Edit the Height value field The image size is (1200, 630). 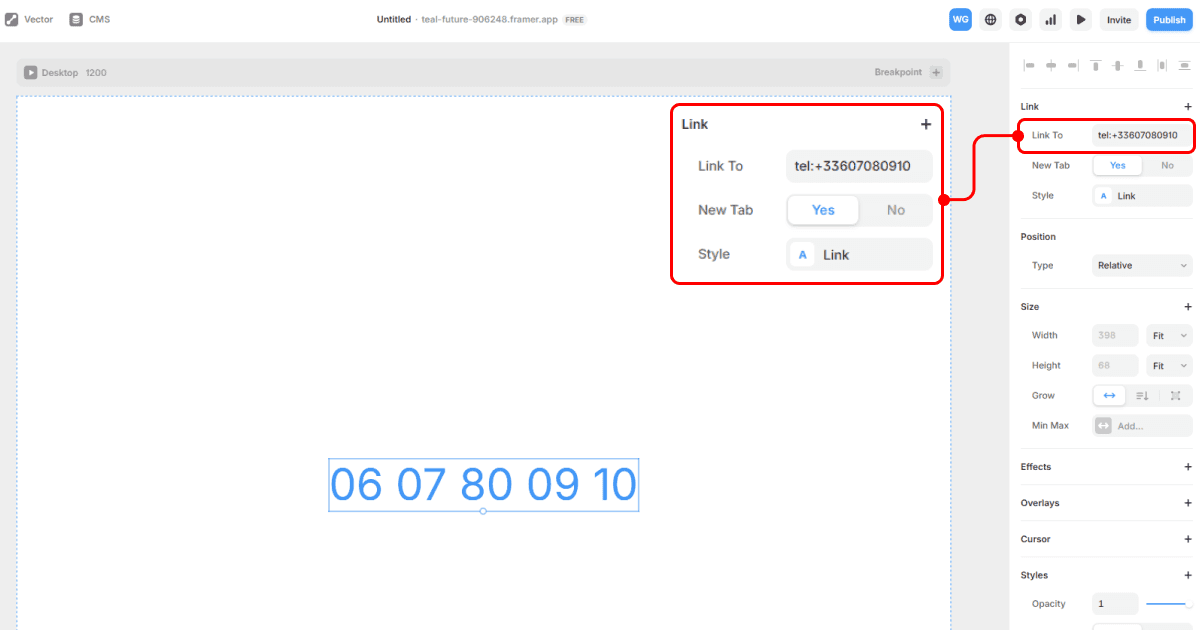coord(1115,365)
